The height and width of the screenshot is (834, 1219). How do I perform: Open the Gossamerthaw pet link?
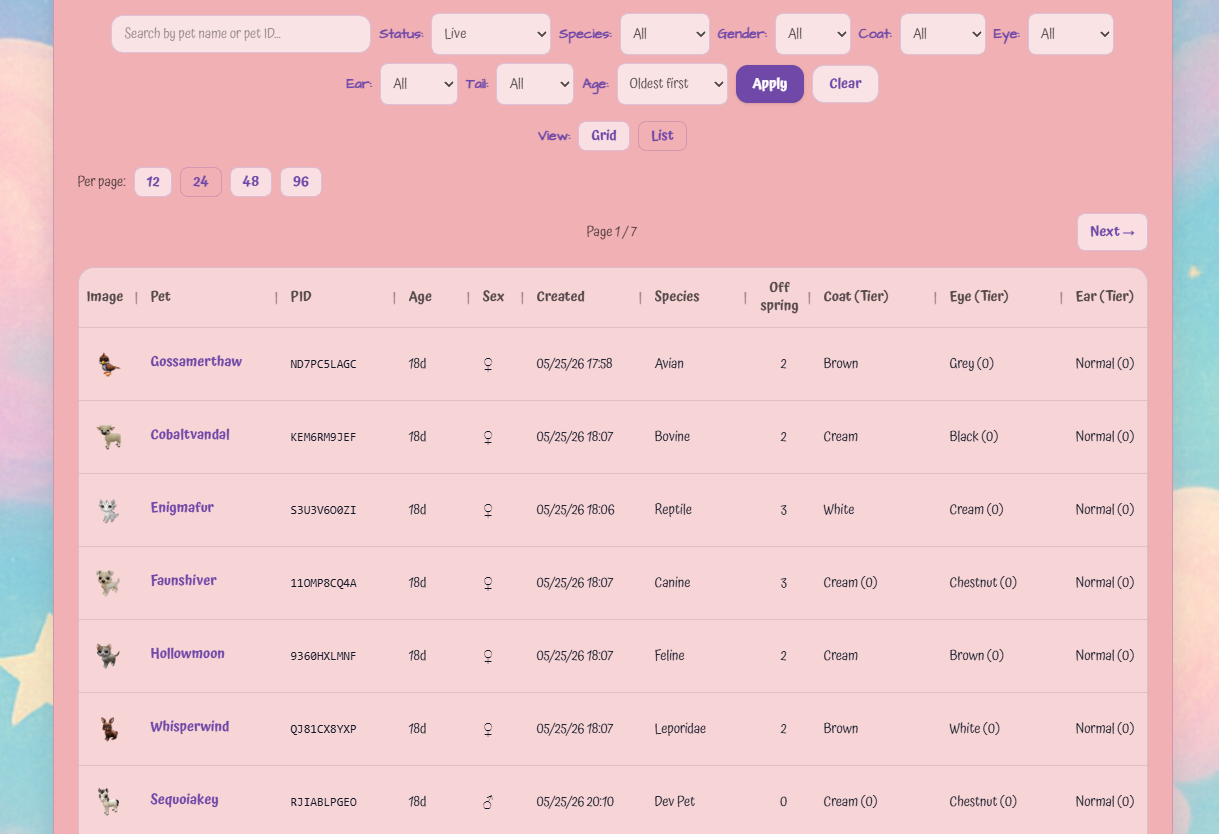pos(196,362)
